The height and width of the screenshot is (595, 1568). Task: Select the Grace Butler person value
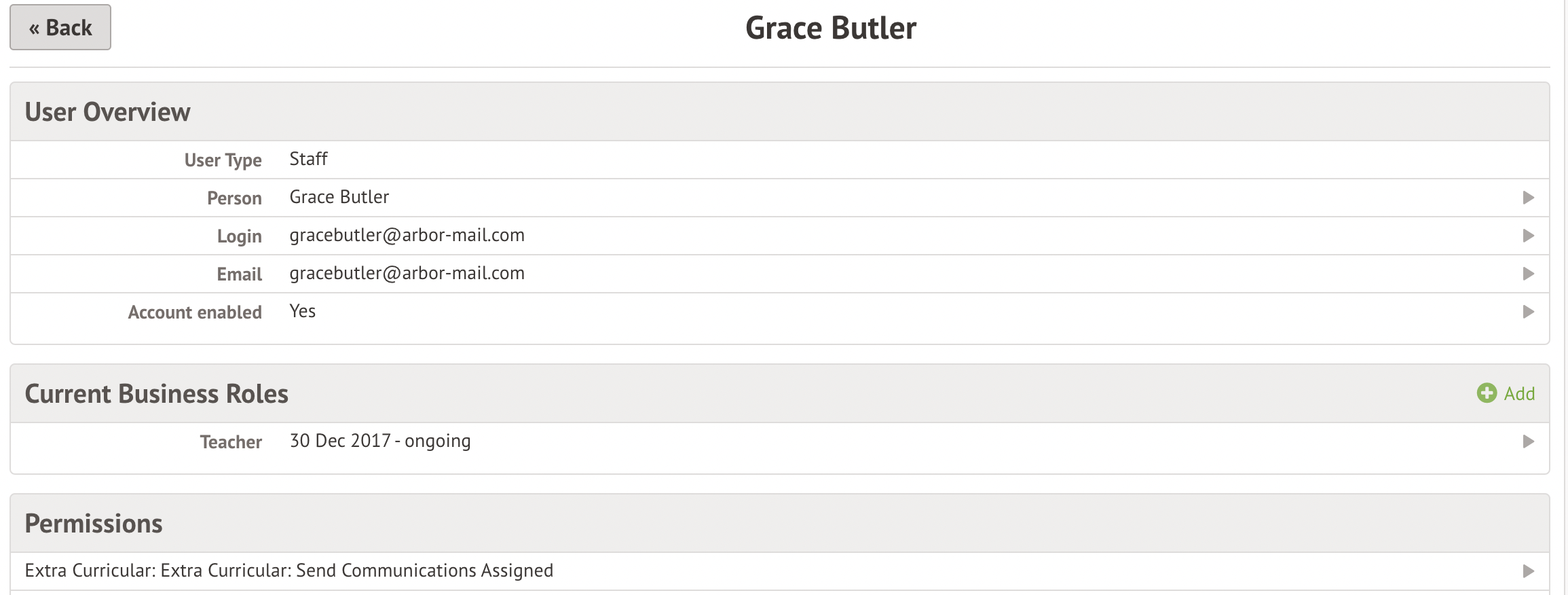[339, 197]
